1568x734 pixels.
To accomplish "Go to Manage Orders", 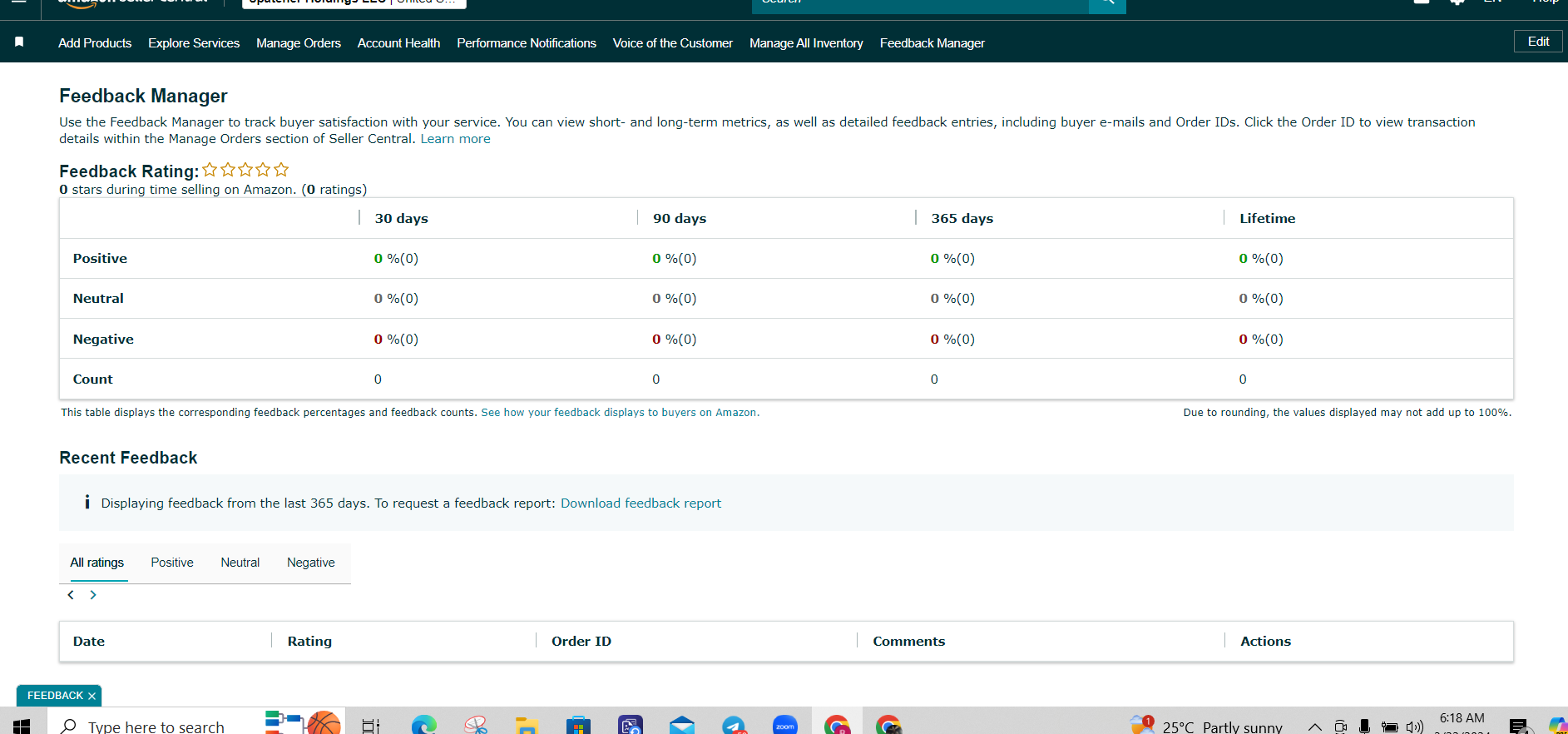I will pos(299,43).
